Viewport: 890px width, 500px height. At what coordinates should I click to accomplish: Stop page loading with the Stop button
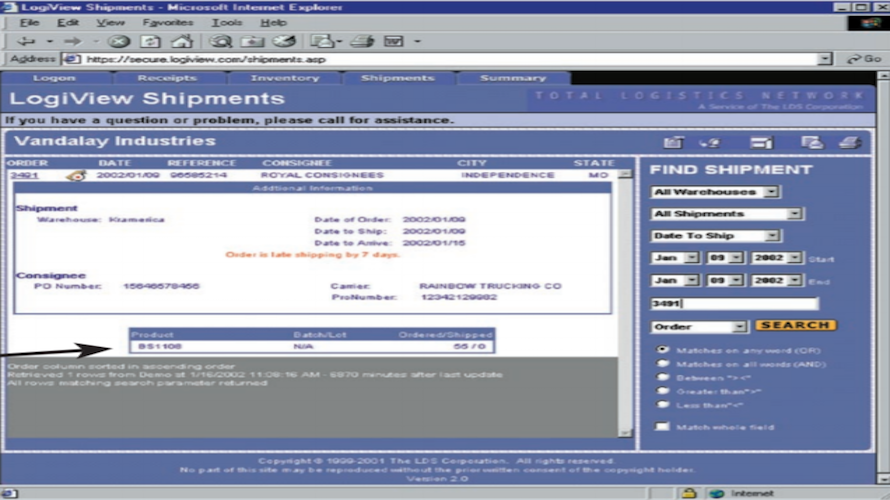pyautogui.click(x=119, y=41)
